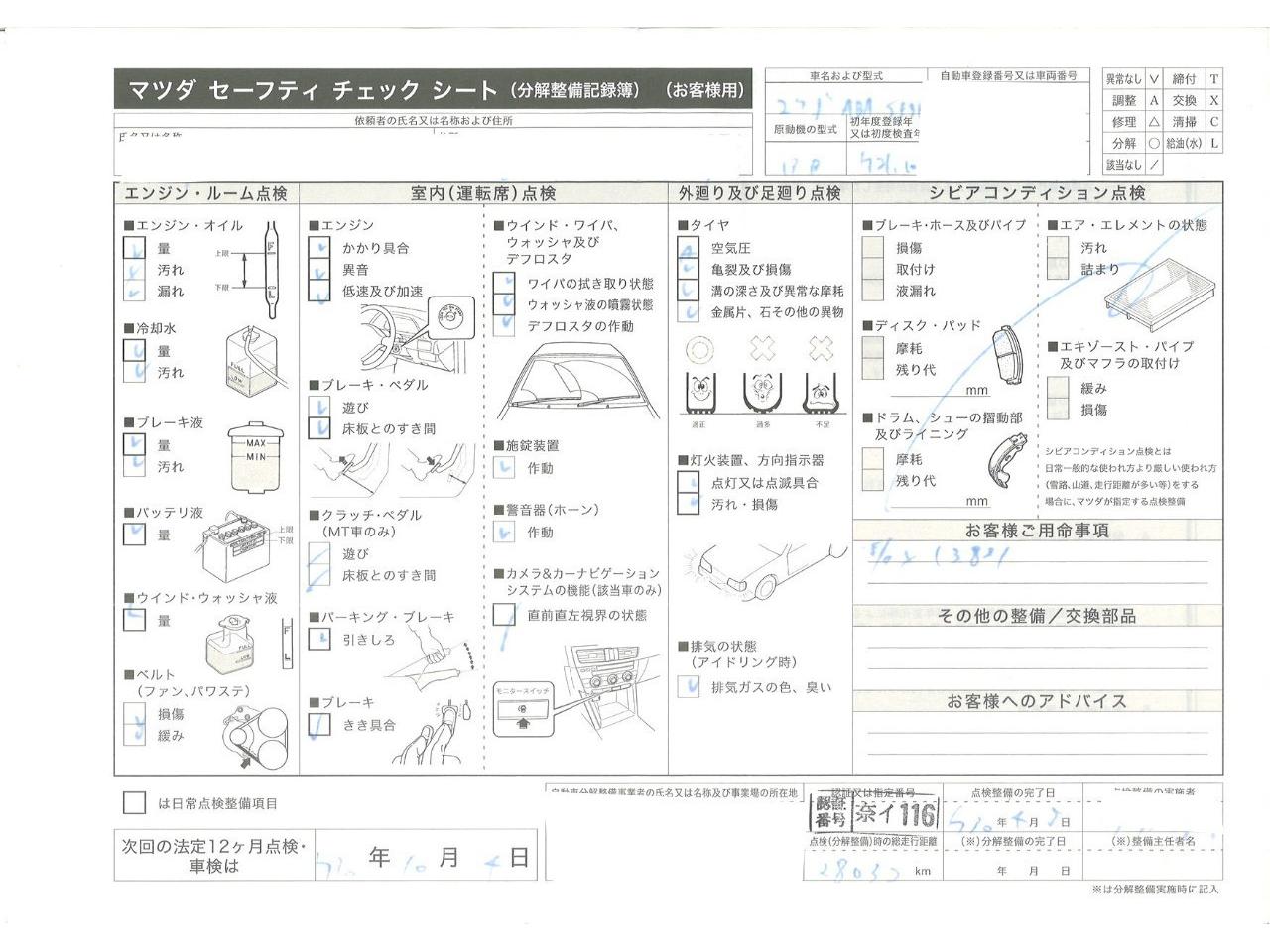
Task: Check the 排気ガスの色、臭い box
Action: click(x=688, y=687)
